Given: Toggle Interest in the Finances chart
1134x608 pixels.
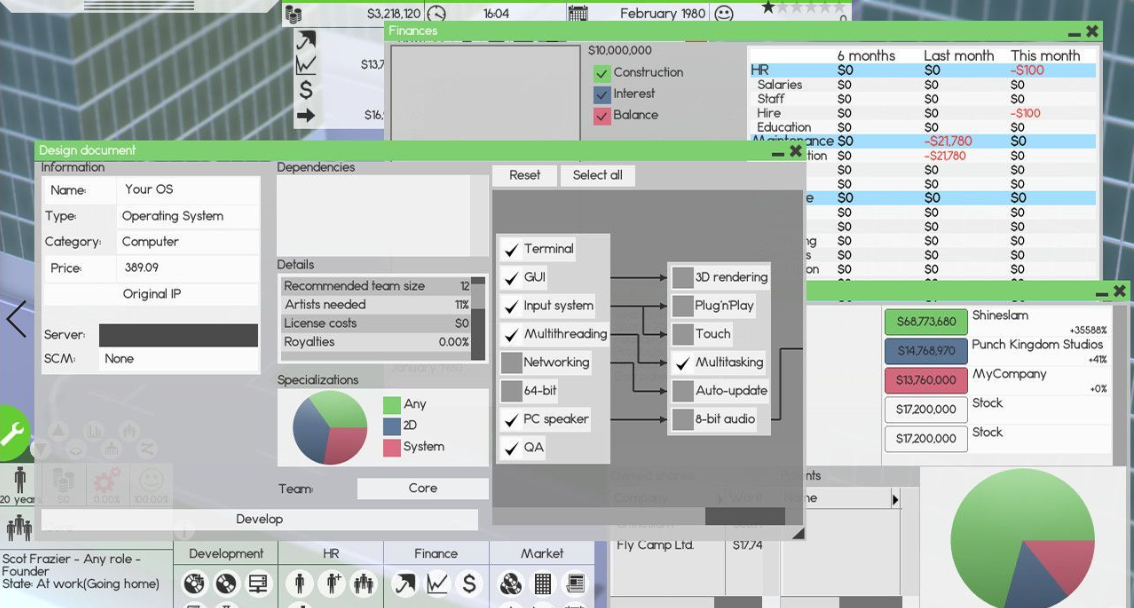Looking at the screenshot, I should [602, 94].
